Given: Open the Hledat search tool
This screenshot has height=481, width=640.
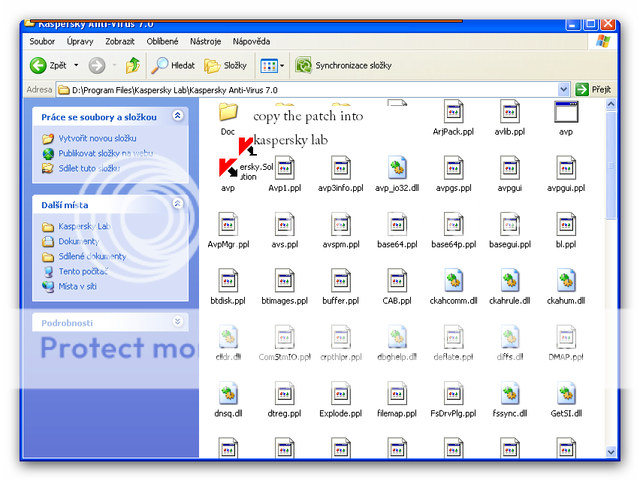Looking at the screenshot, I should tap(173, 65).
